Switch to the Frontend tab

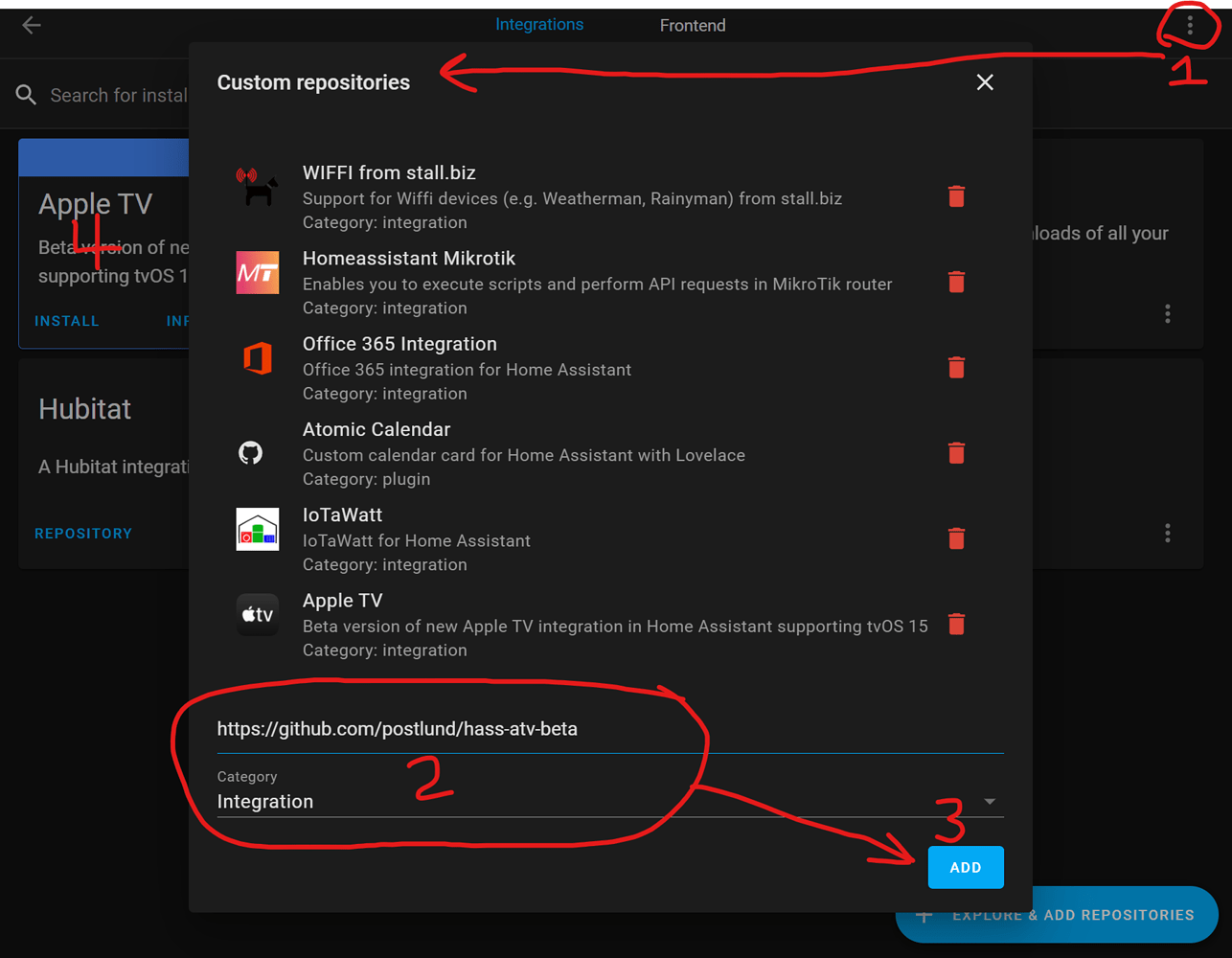click(693, 26)
